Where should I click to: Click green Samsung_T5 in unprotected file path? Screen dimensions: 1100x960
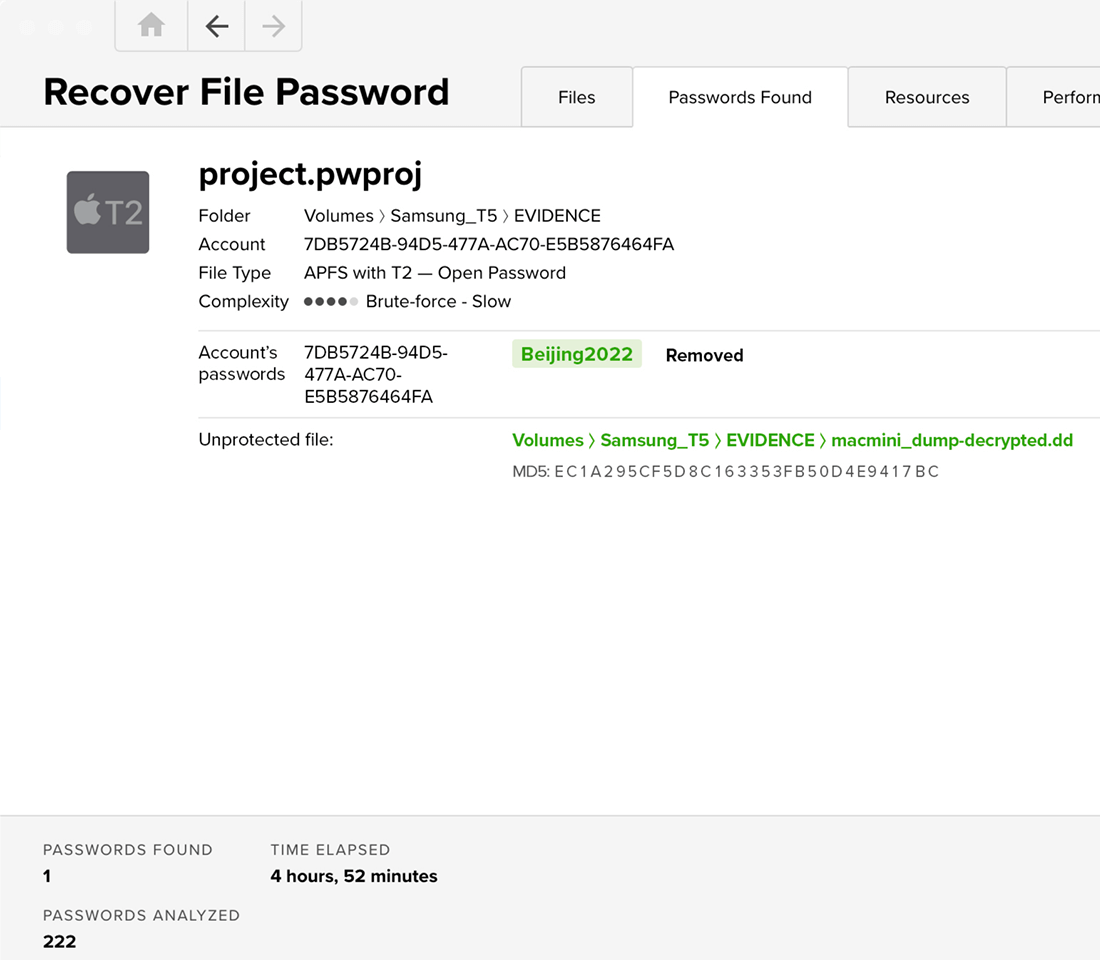click(x=655, y=441)
